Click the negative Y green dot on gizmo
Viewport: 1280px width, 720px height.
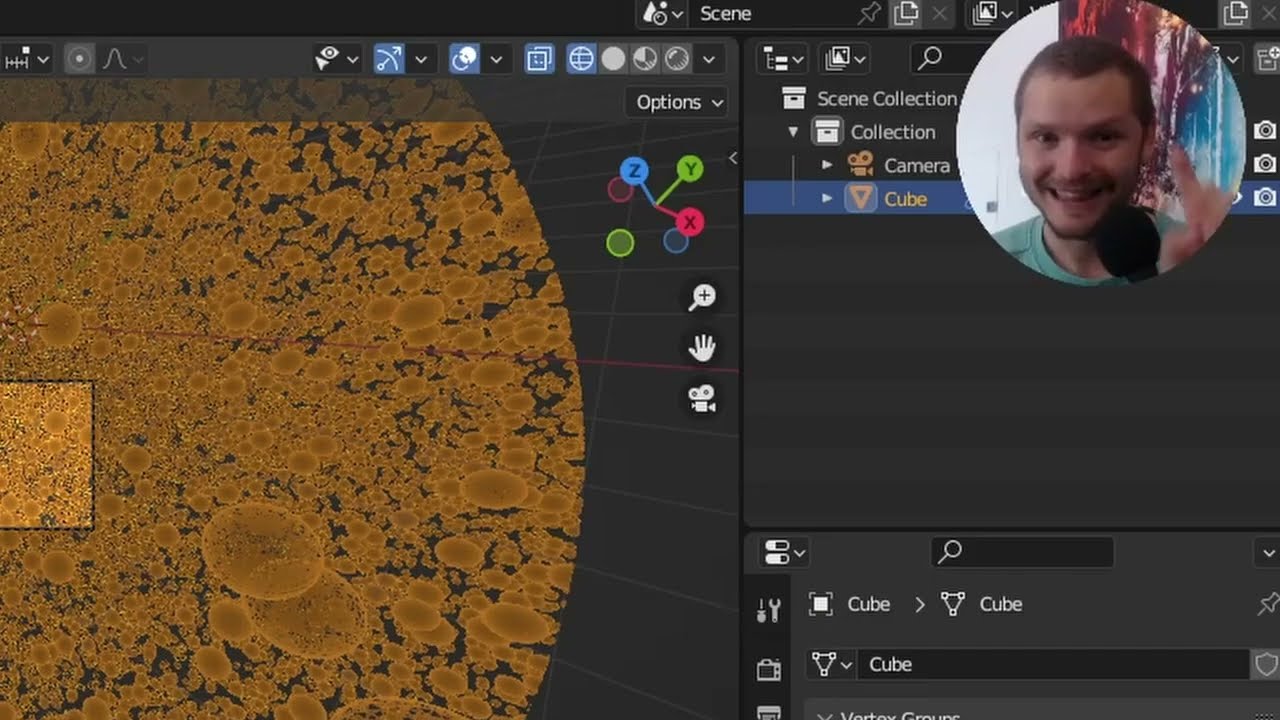click(x=620, y=242)
